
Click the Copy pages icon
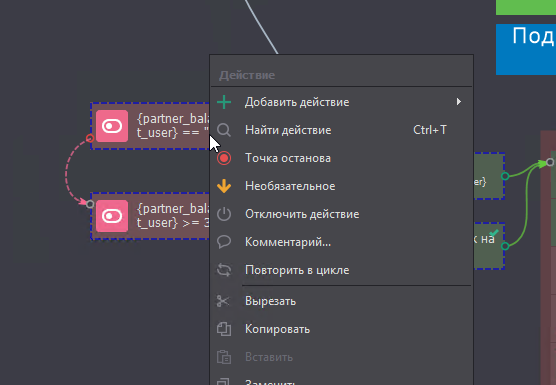pos(224,329)
